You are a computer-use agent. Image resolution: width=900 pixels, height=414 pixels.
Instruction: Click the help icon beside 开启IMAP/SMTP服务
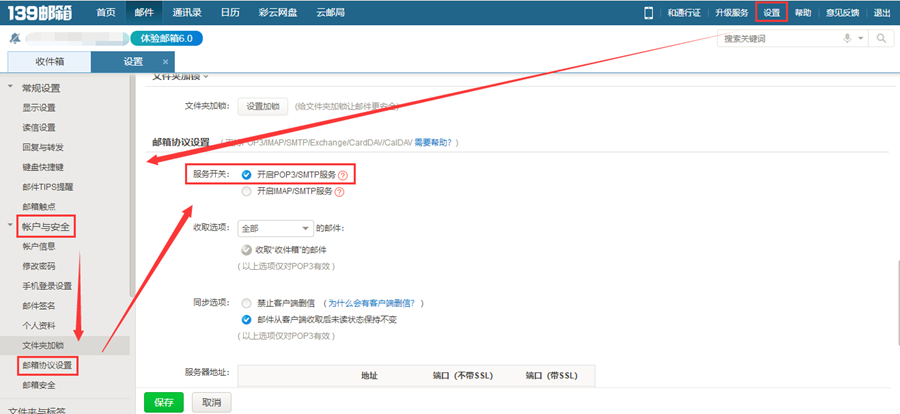coord(339,192)
